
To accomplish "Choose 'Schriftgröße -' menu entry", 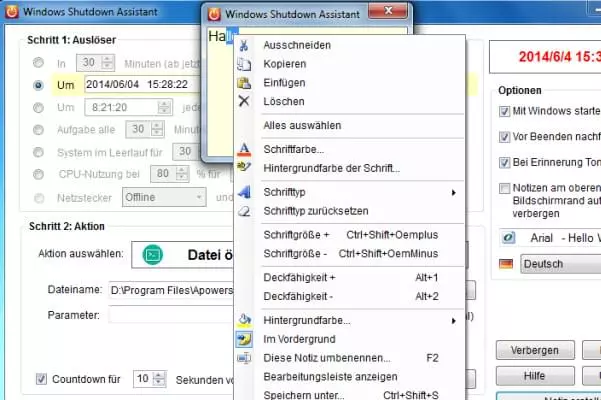I will click(350, 254).
